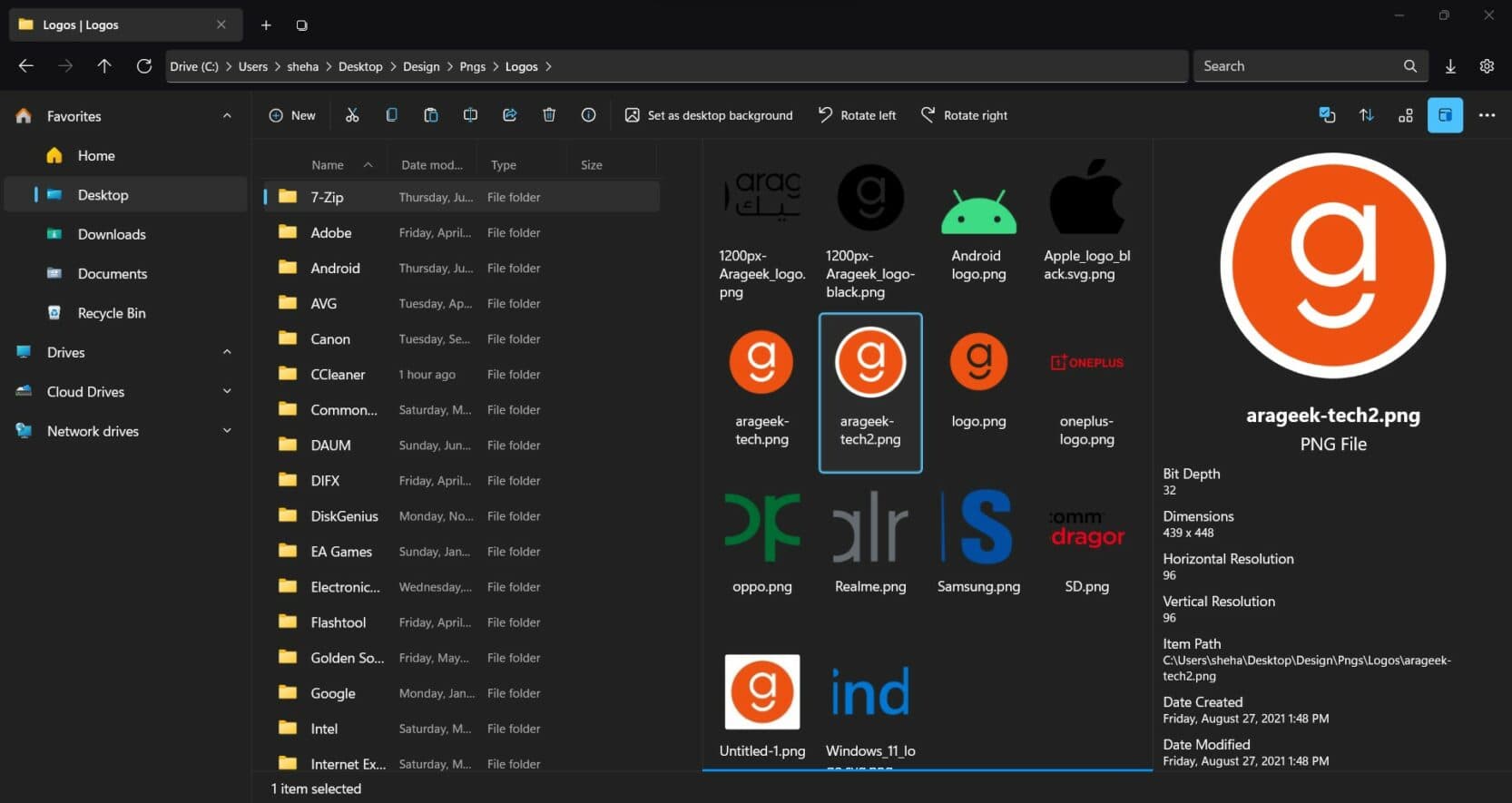Open Documents in the sidebar
This screenshot has width=1512, height=803.
(125, 273)
